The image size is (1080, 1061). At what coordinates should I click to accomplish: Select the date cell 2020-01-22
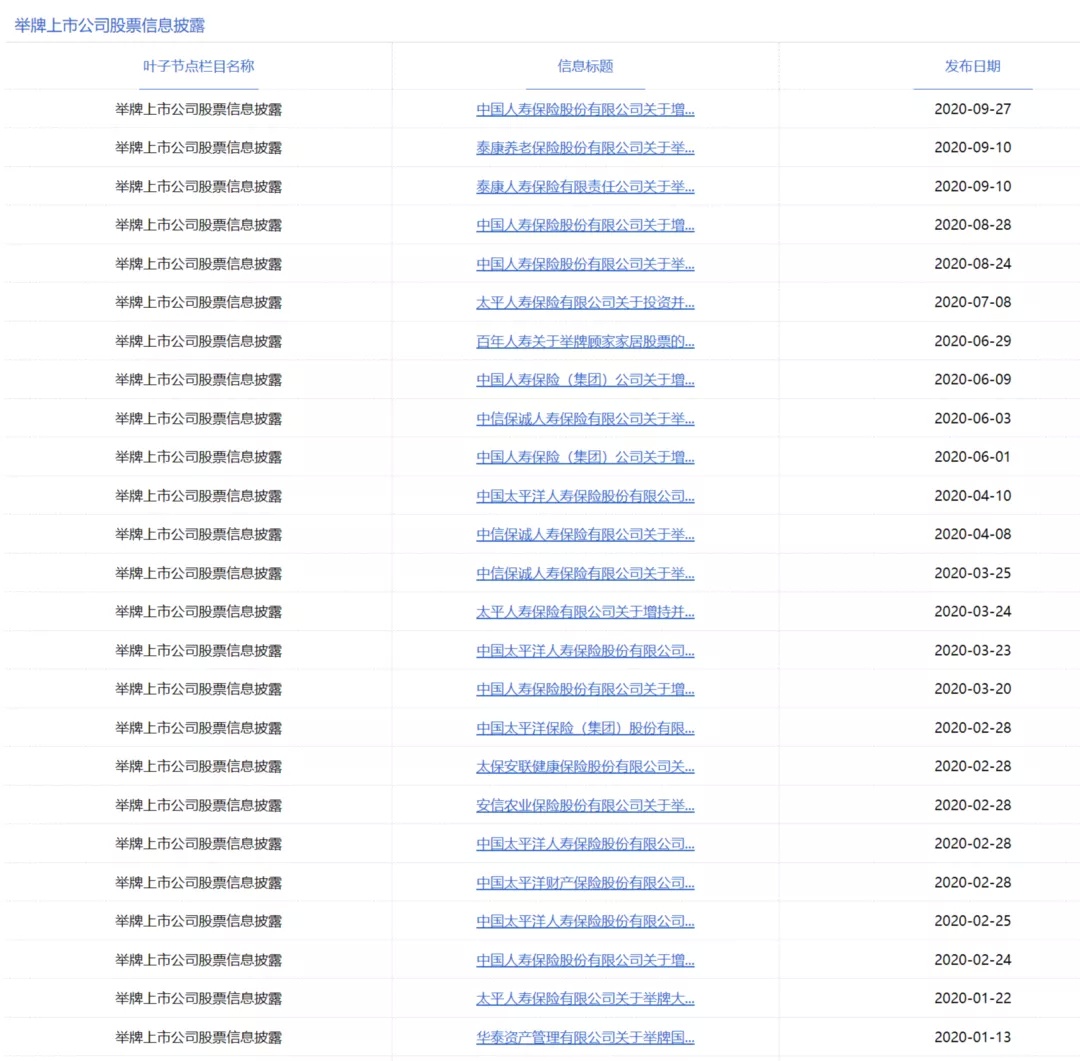[x=973, y=998]
